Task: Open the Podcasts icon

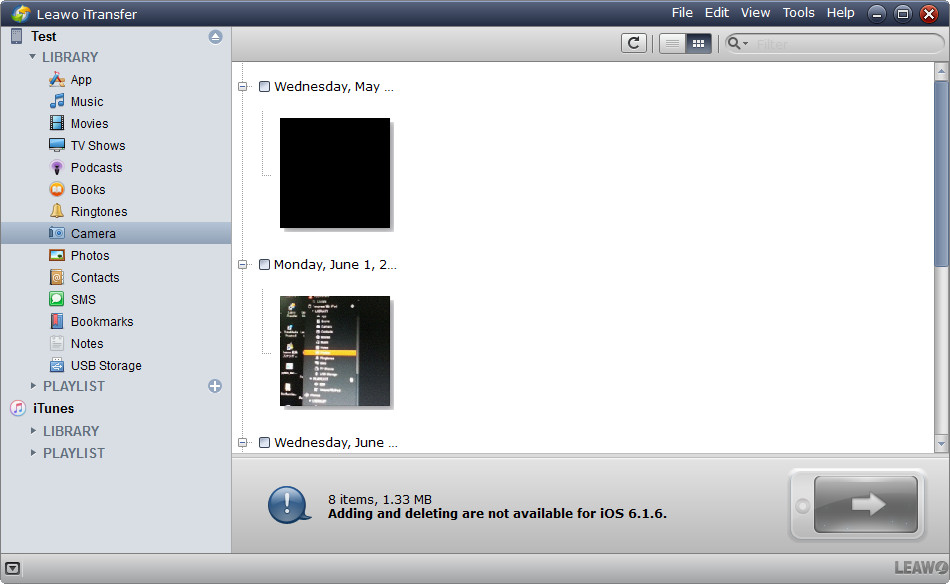Action: pos(57,167)
